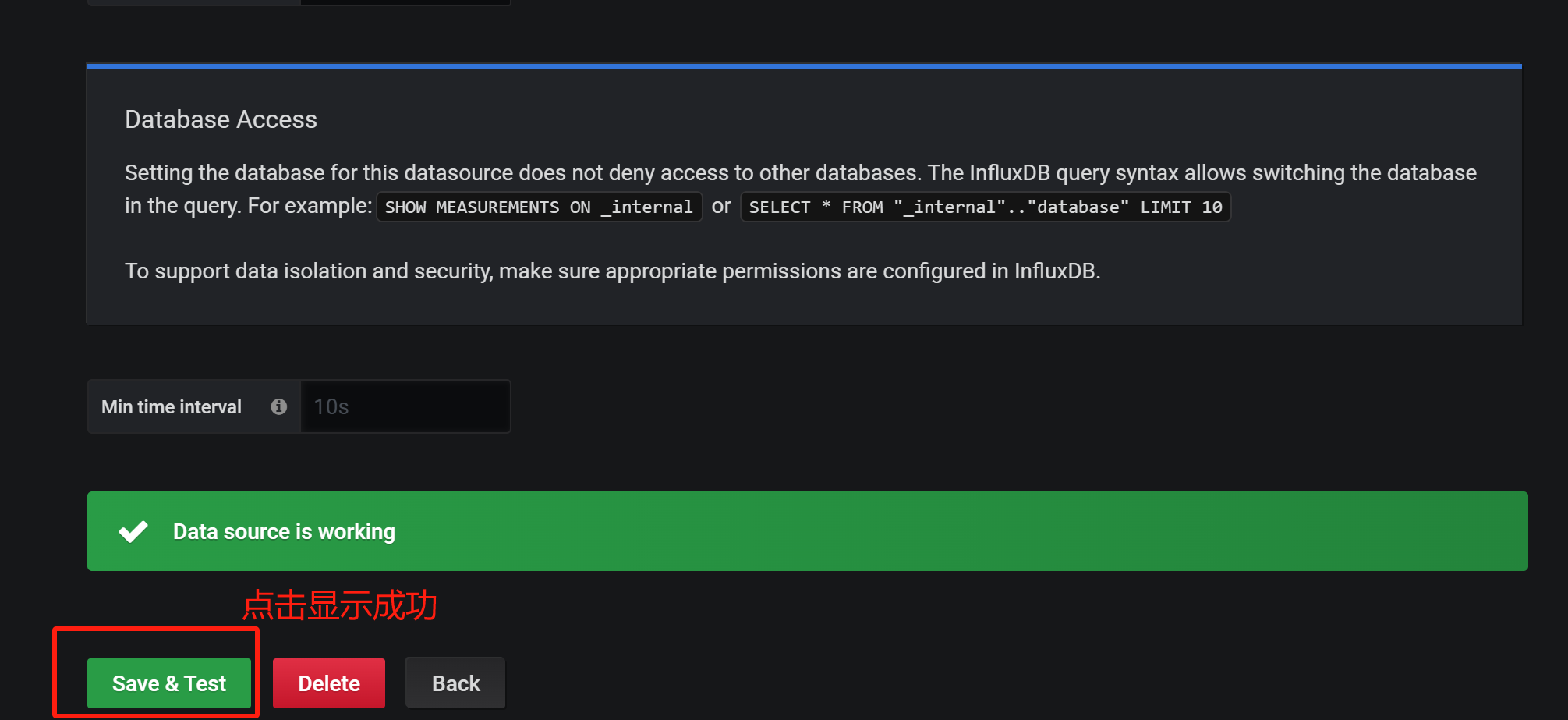Select the SELECT * FROM code snippet
Viewport: 1568px width, 720px height.
click(985, 207)
